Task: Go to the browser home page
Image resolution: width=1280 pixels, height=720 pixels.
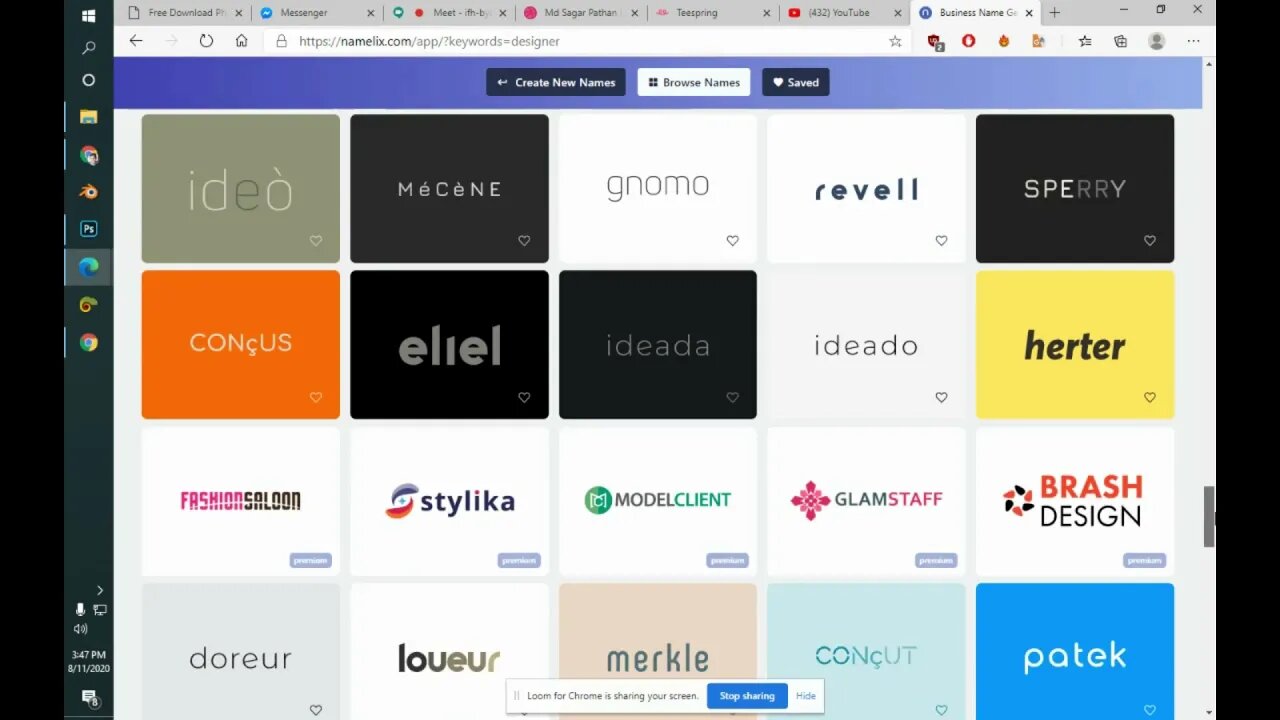Action: [241, 41]
